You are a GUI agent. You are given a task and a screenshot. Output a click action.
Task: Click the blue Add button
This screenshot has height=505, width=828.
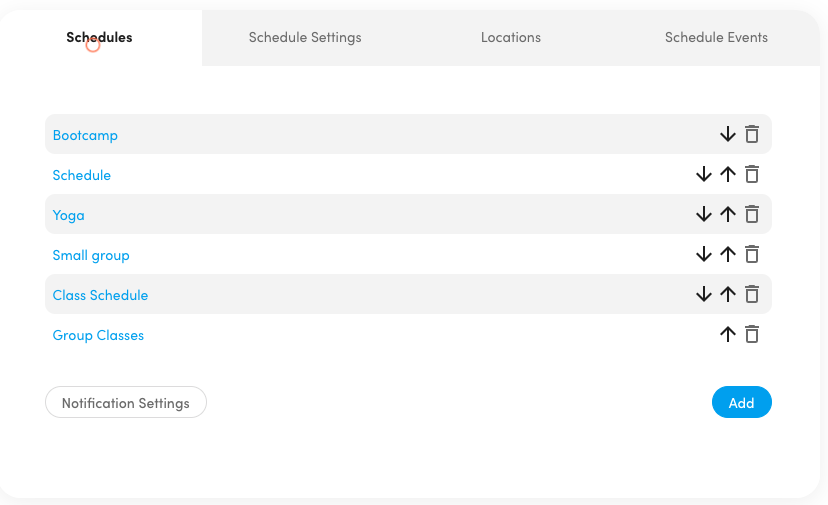741,403
